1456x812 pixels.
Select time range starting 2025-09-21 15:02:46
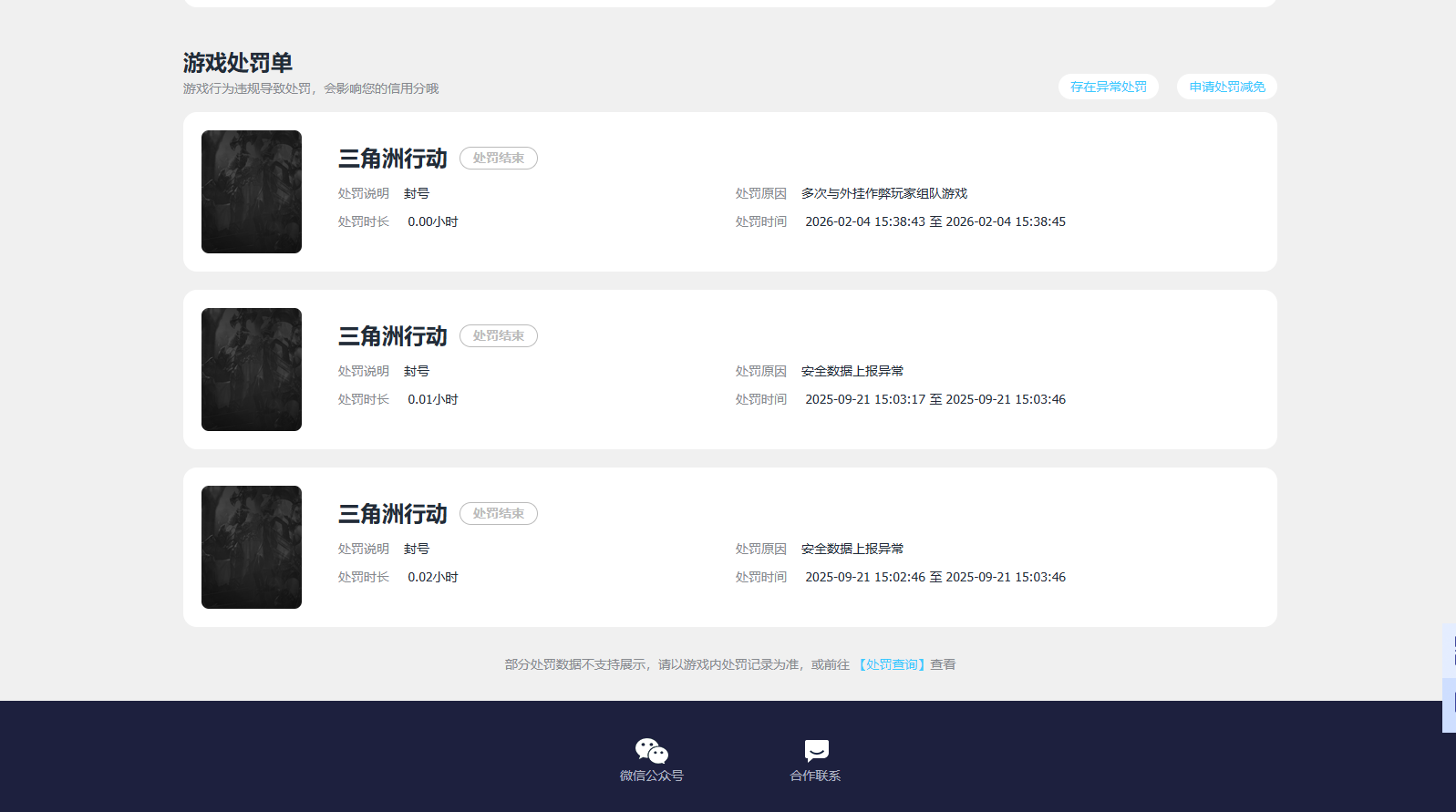click(x=935, y=577)
